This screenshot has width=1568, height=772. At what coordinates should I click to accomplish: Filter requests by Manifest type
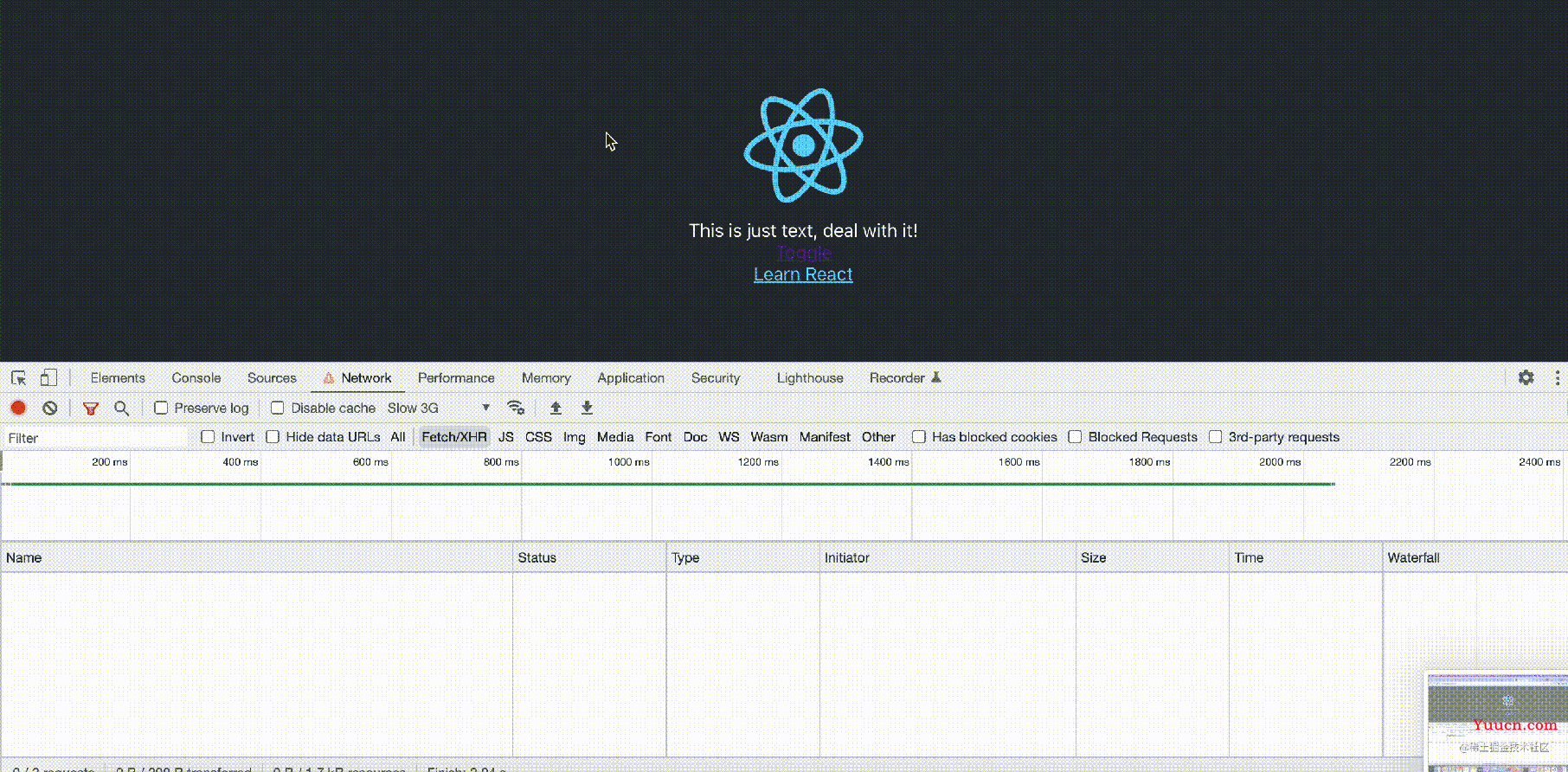pos(825,437)
